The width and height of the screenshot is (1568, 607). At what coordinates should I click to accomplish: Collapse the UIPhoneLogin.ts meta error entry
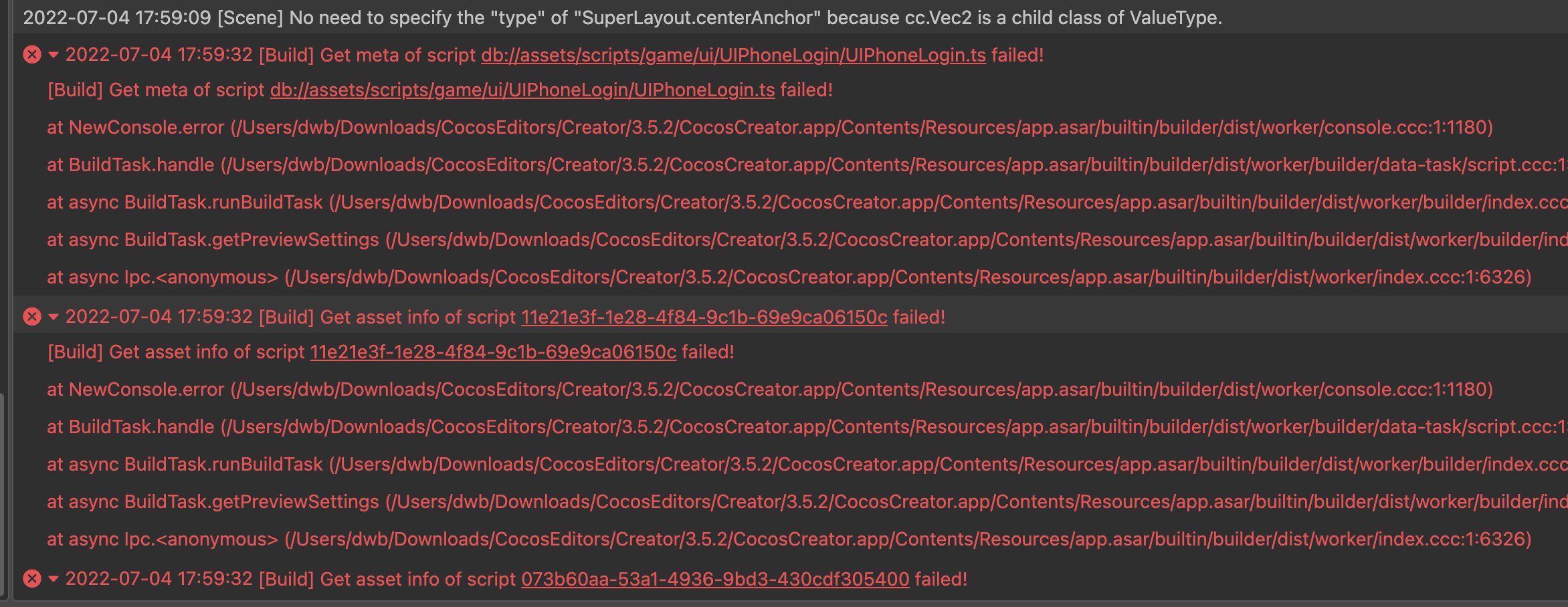click(54, 55)
